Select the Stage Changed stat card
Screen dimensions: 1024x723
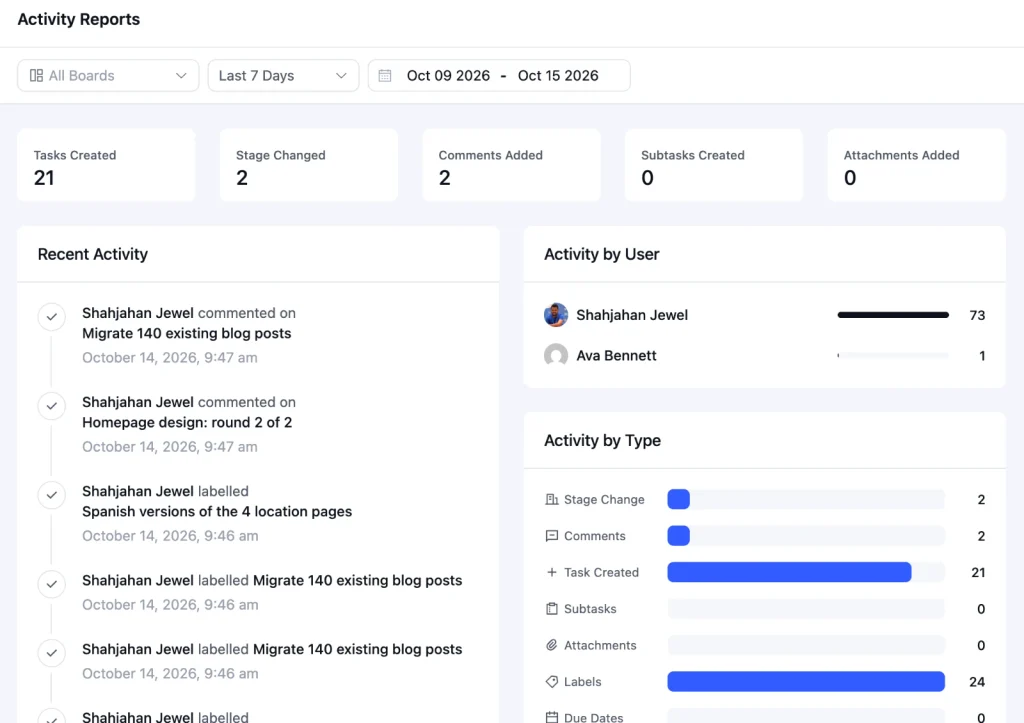point(308,165)
